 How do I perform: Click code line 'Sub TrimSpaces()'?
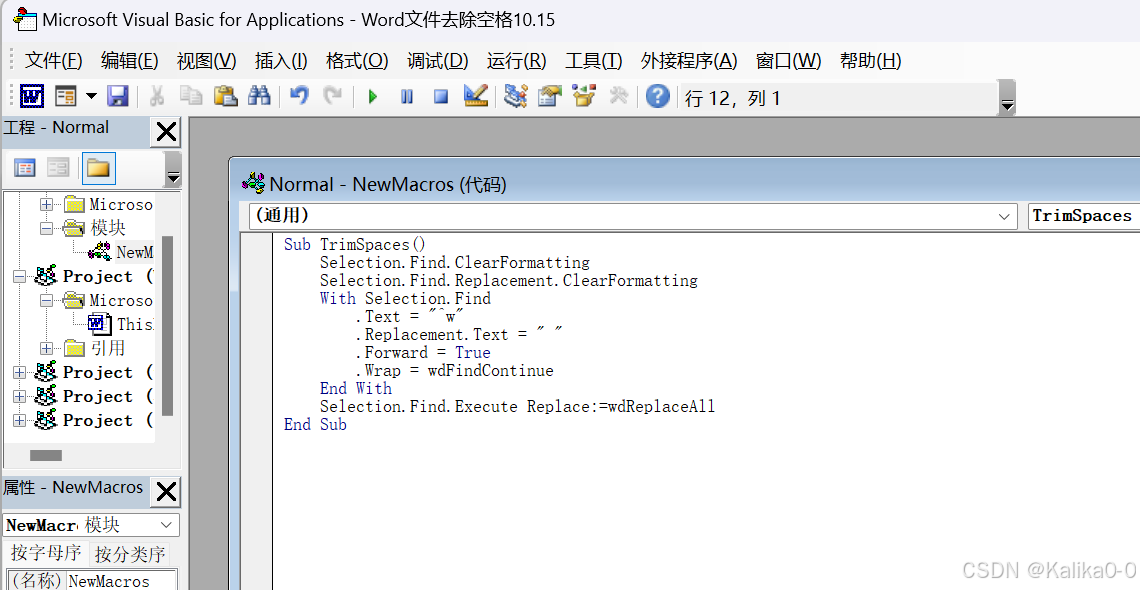pyautogui.click(x=355, y=244)
